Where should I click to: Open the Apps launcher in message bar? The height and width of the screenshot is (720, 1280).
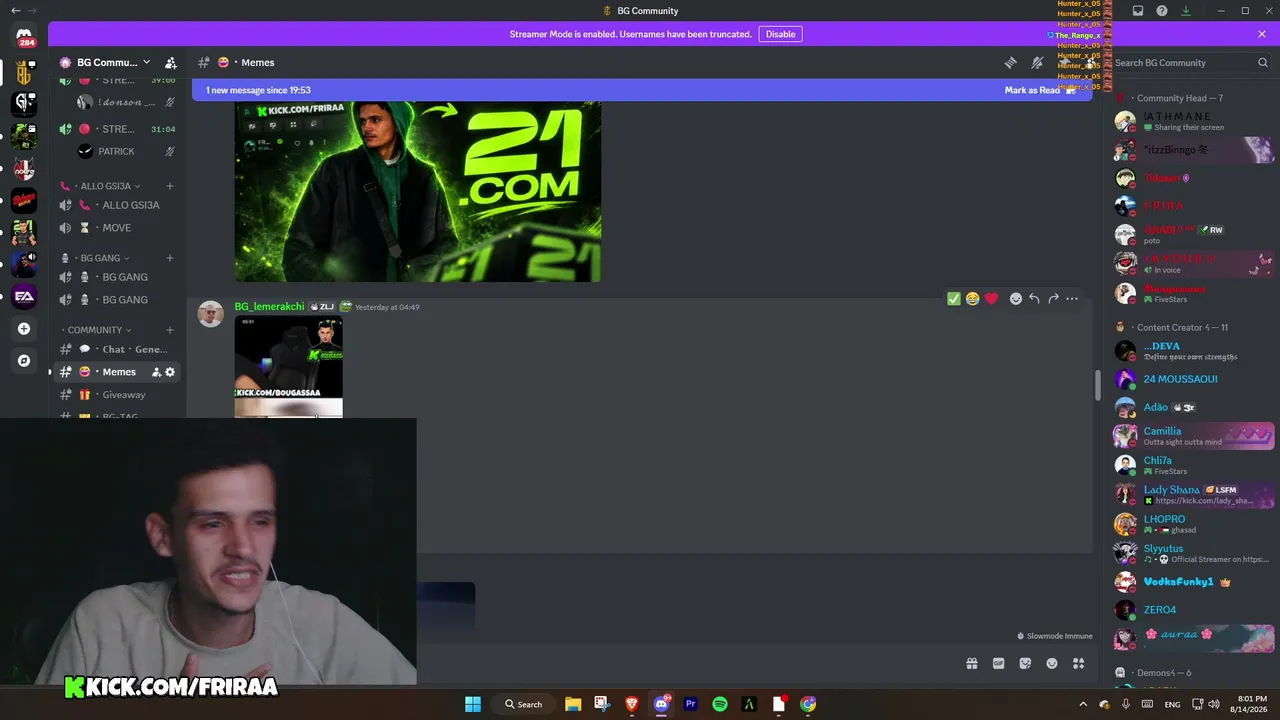(1079, 663)
